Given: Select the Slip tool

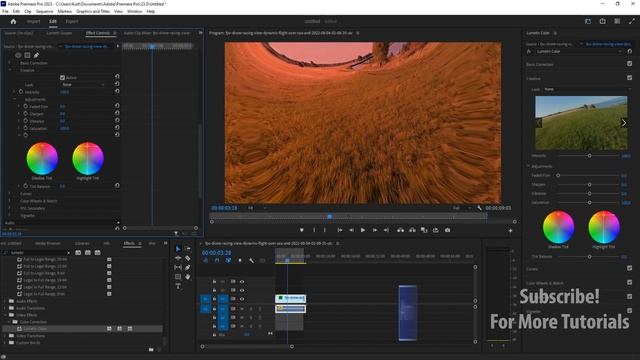Looking at the screenshot, I should click(178, 267).
